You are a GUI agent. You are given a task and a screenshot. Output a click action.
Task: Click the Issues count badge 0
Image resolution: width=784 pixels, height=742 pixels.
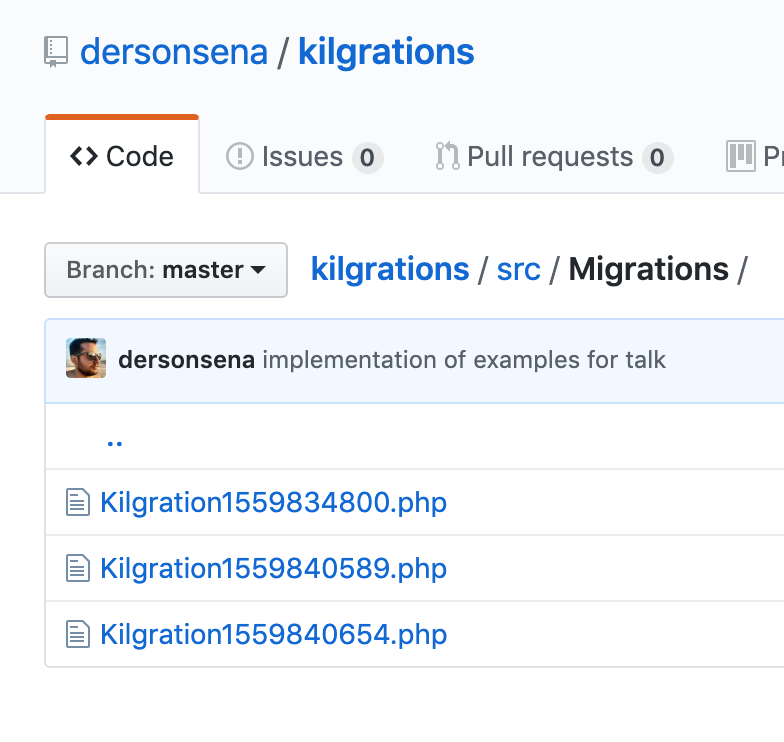368,158
